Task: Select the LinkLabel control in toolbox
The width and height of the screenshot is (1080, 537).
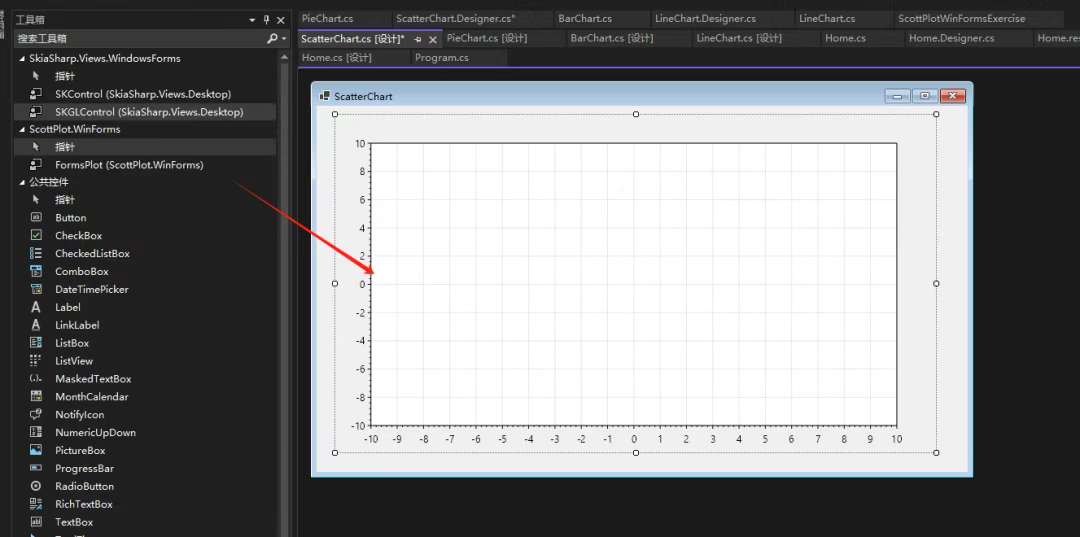Action: click(77, 325)
